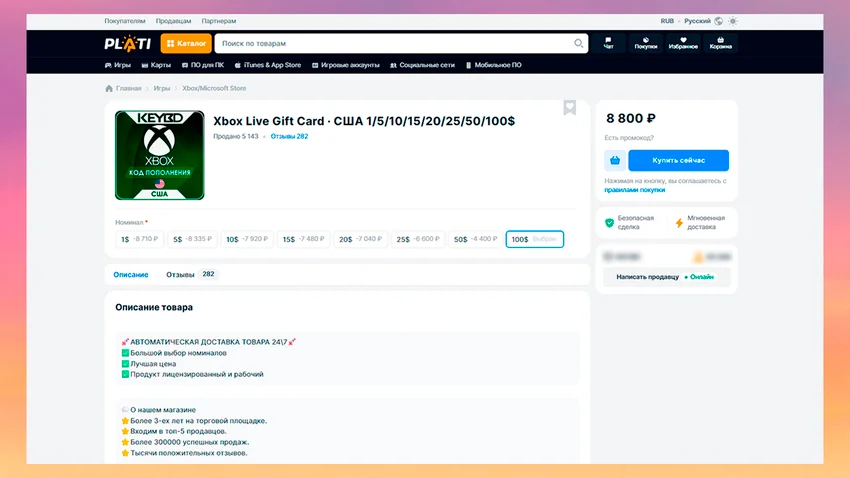Screen dimensions: 850x478
Task: Select the 15$ denomination option
Action: 303,239
